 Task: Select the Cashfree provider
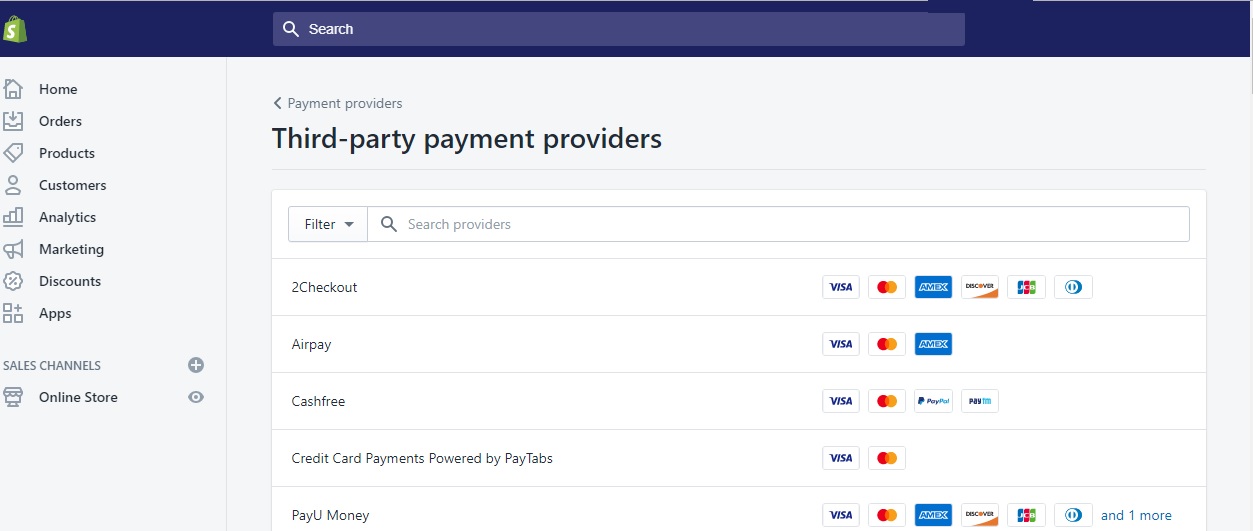(x=739, y=401)
